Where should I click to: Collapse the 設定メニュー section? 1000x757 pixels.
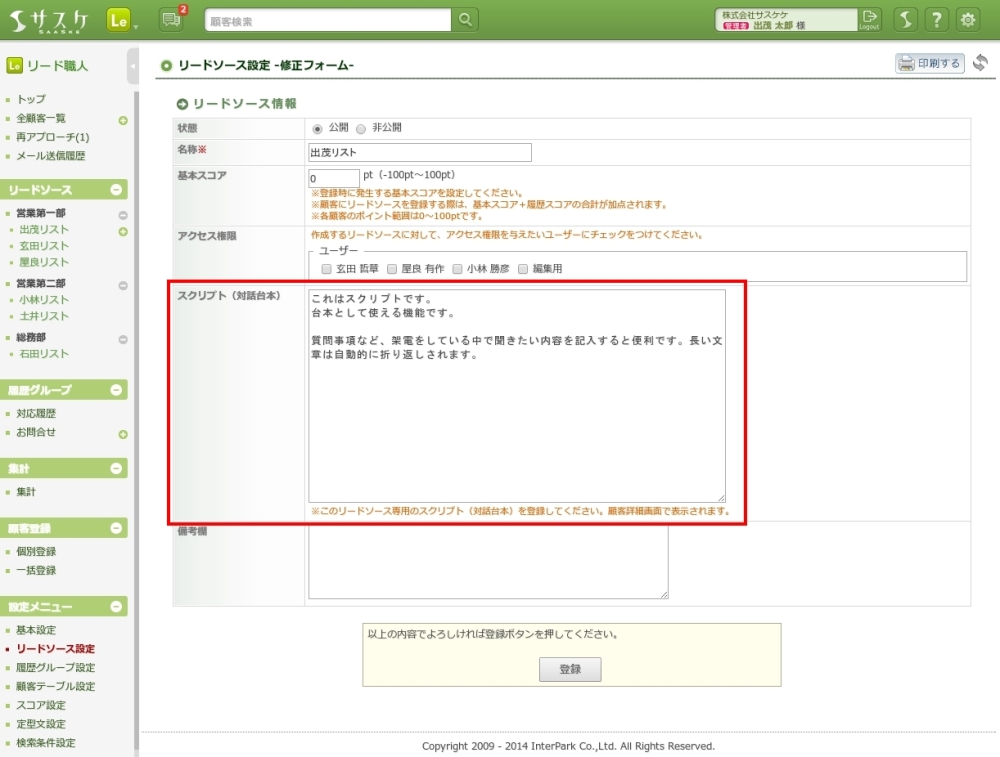(116, 606)
